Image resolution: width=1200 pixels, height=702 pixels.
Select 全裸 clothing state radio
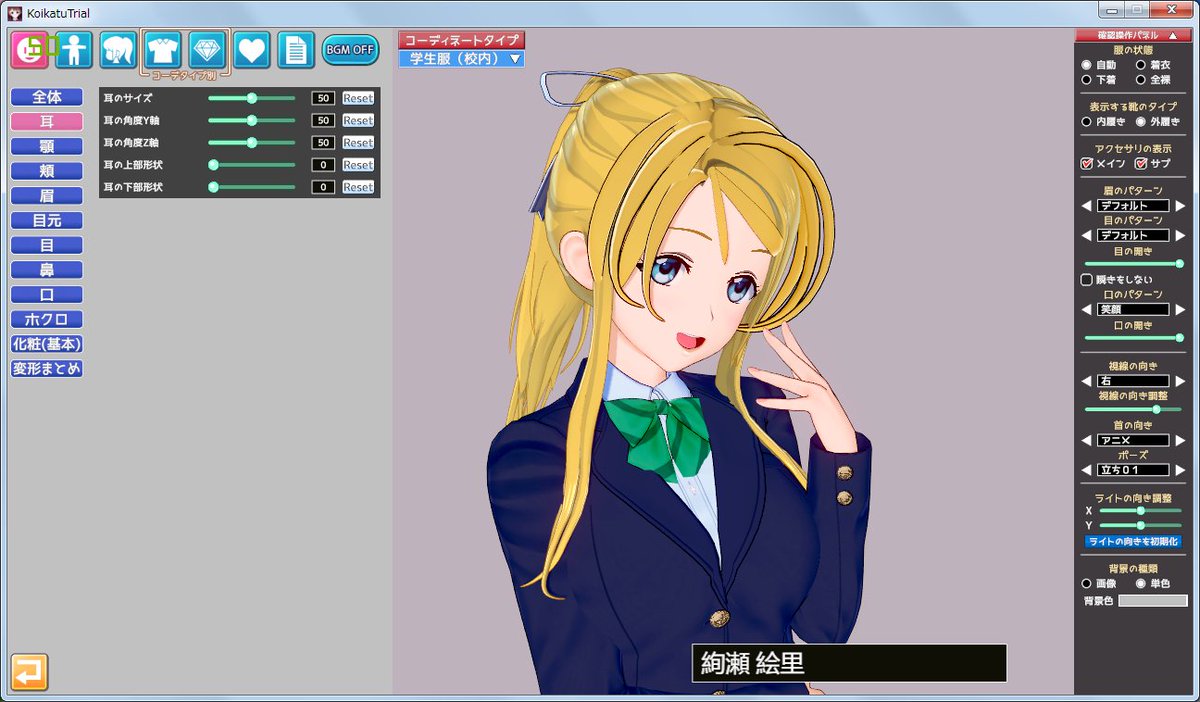[1141, 79]
